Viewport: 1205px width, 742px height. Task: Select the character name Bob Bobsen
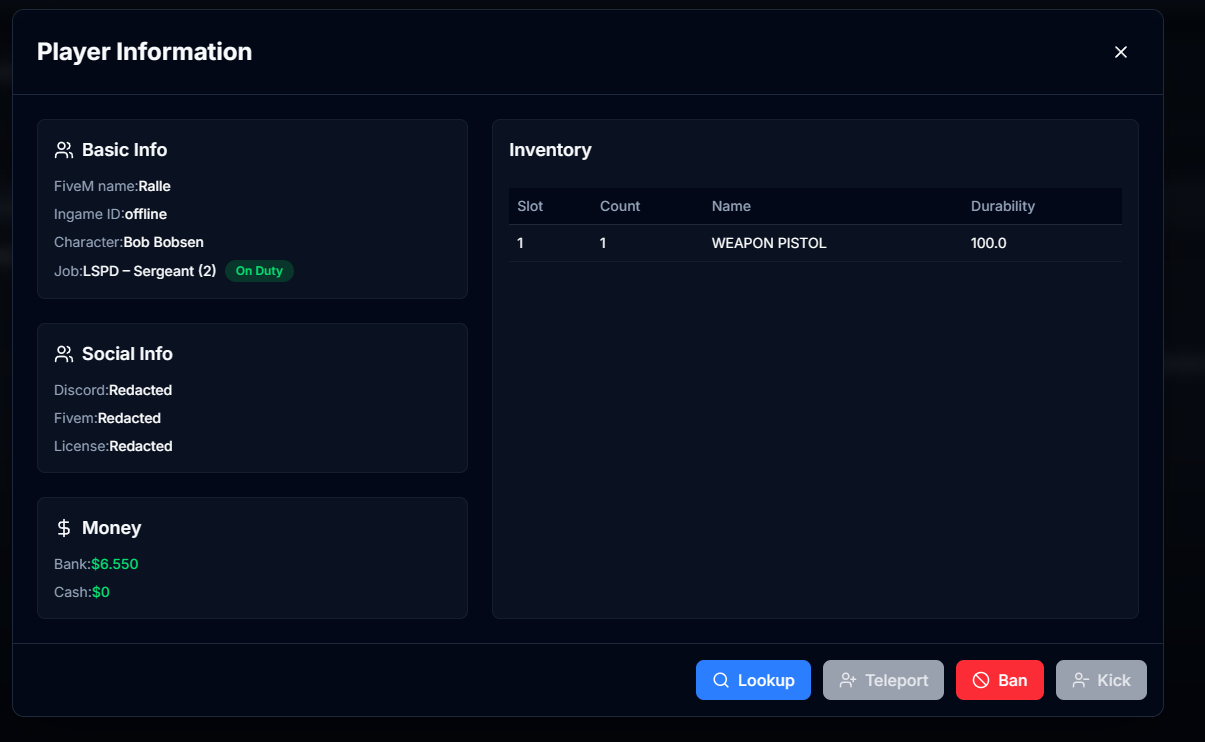pos(164,242)
